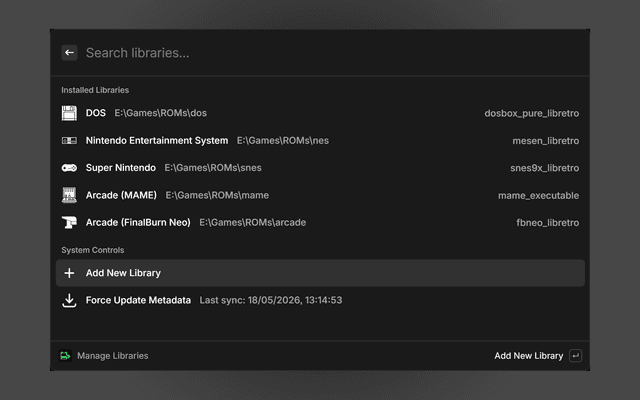Click the fbneo_libretro core name
The width and height of the screenshot is (640, 400).
point(547,222)
